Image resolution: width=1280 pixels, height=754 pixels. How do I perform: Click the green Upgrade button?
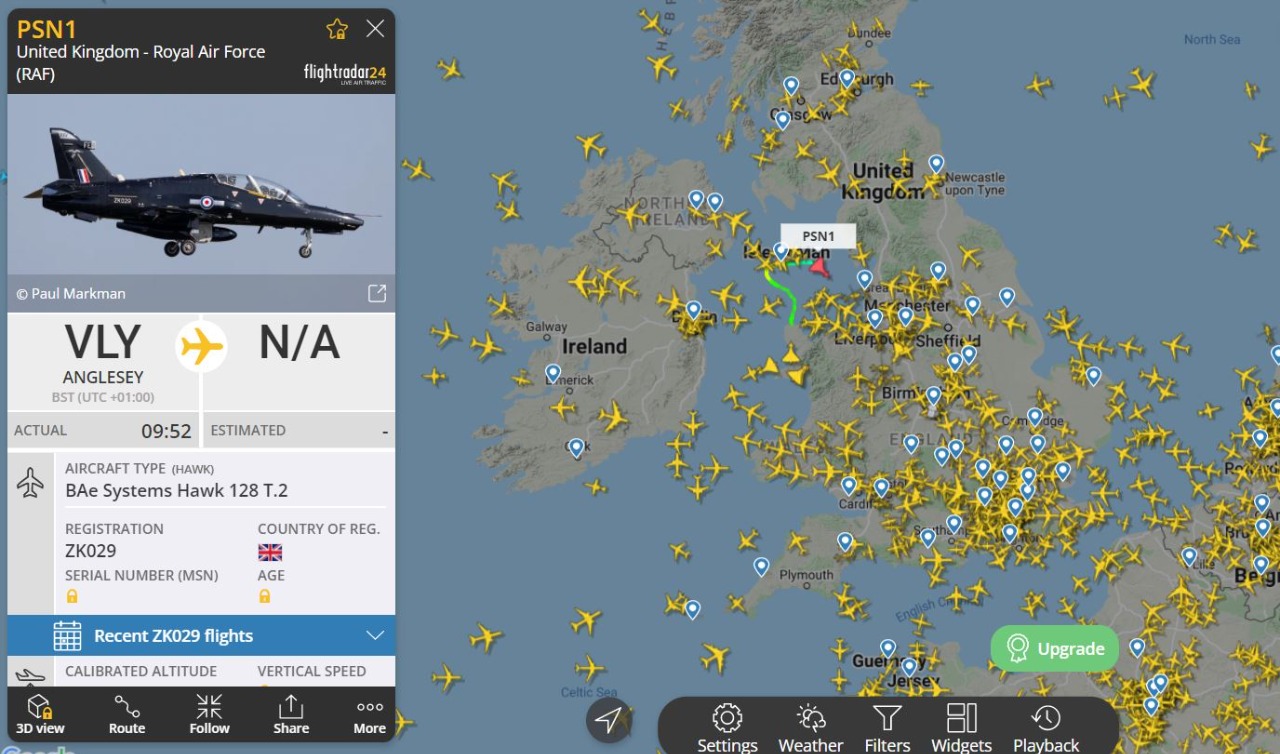[1055, 649]
